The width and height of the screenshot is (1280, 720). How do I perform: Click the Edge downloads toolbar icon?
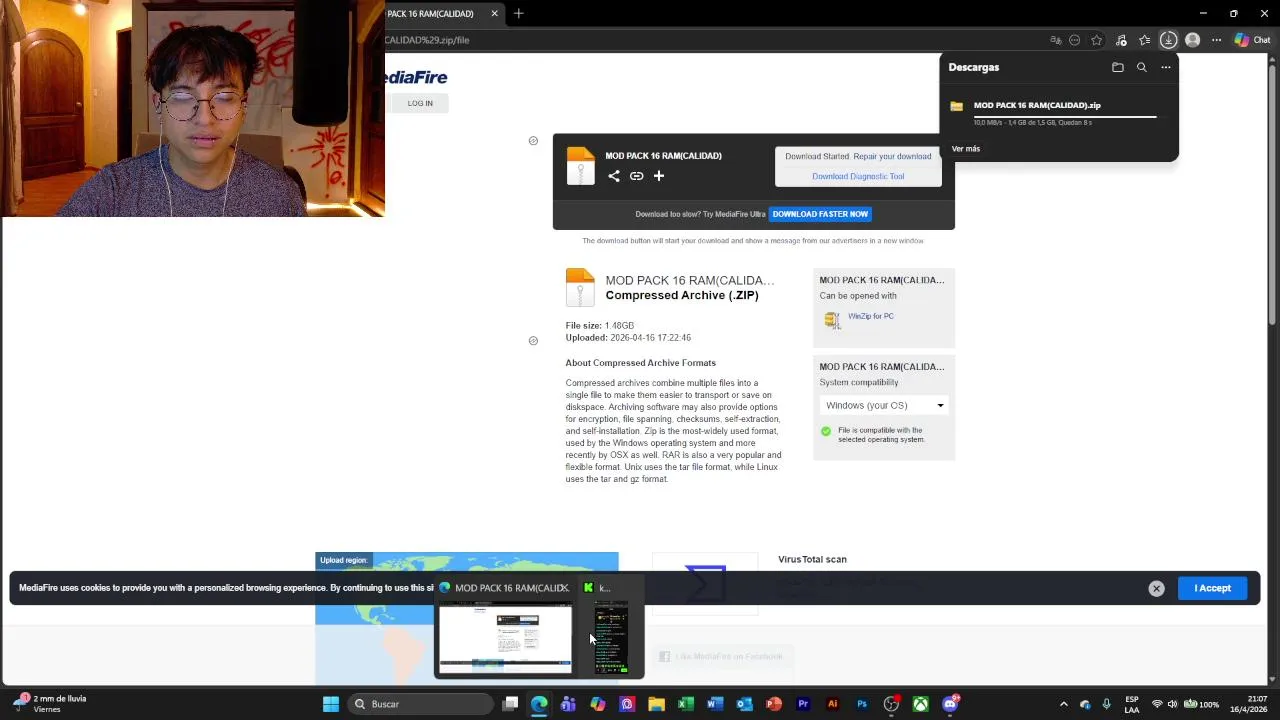coord(1168,40)
